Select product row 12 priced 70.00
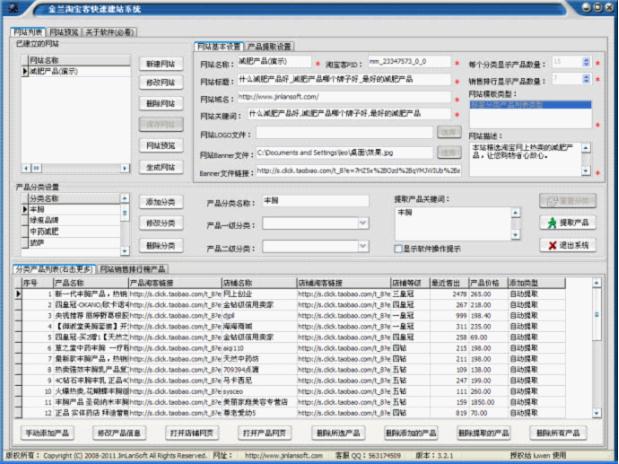The image size is (619, 464). pos(293,413)
